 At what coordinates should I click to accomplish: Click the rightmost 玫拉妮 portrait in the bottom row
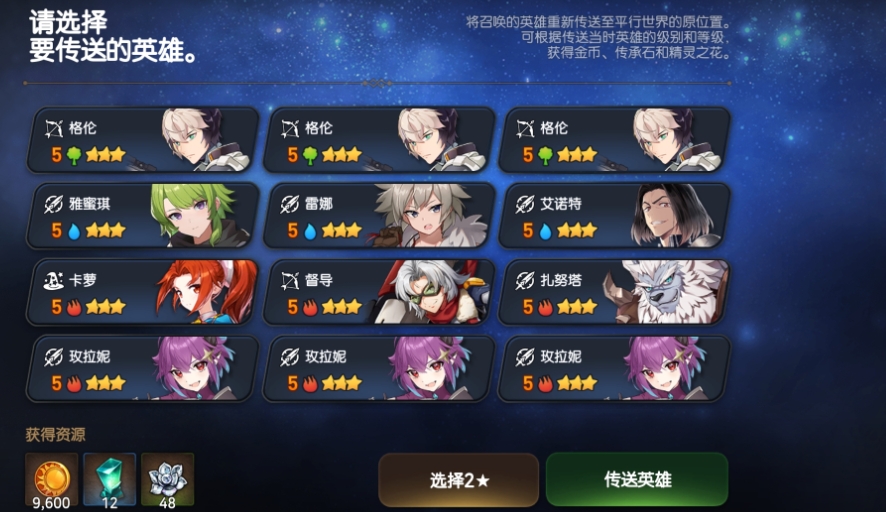[667, 368]
